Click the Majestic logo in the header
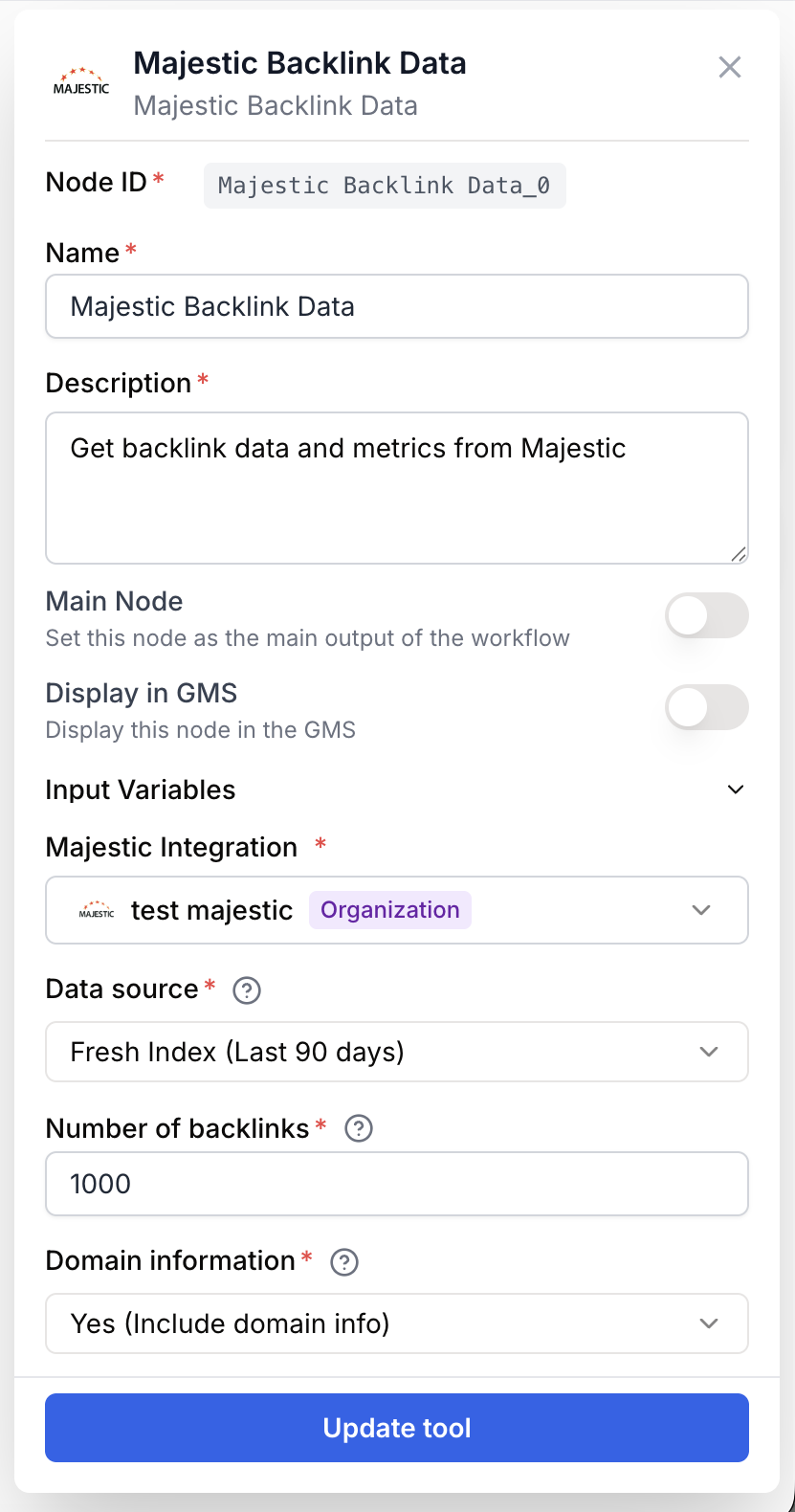The width and height of the screenshot is (795, 1512). tap(81, 82)
